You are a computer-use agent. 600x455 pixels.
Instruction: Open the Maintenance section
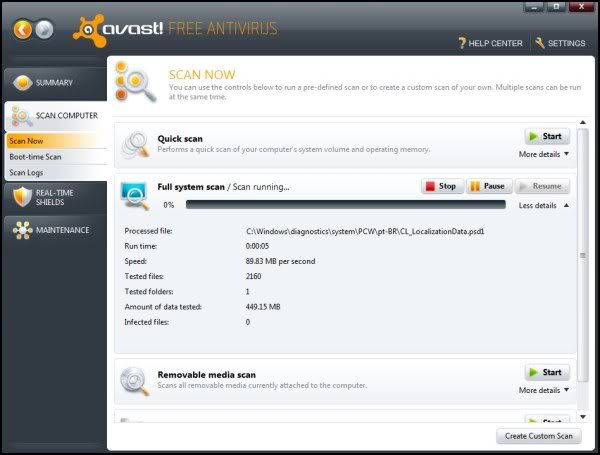(x=55, y=230)
